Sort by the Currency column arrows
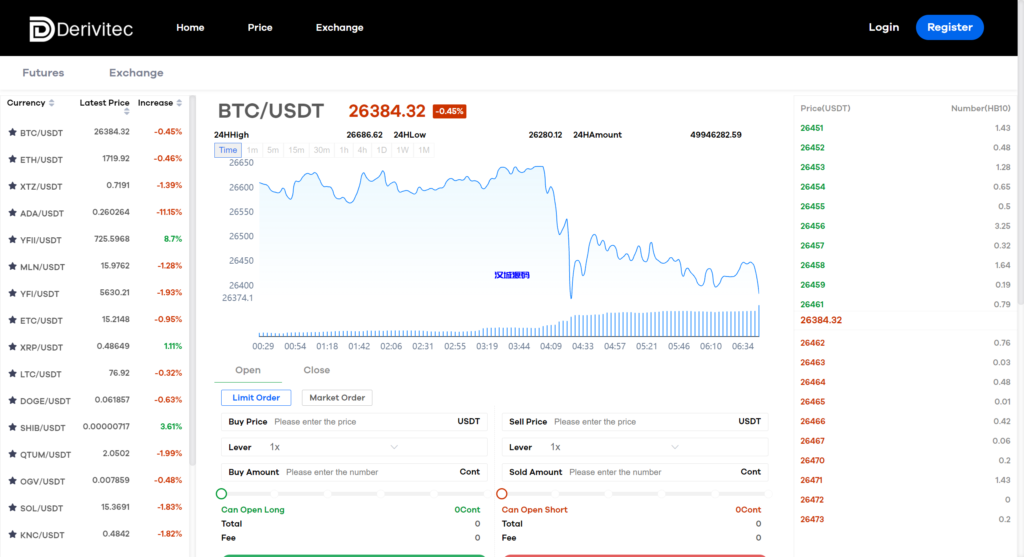The height and width of the screenshot is (557, 1024). click(51, 103)
